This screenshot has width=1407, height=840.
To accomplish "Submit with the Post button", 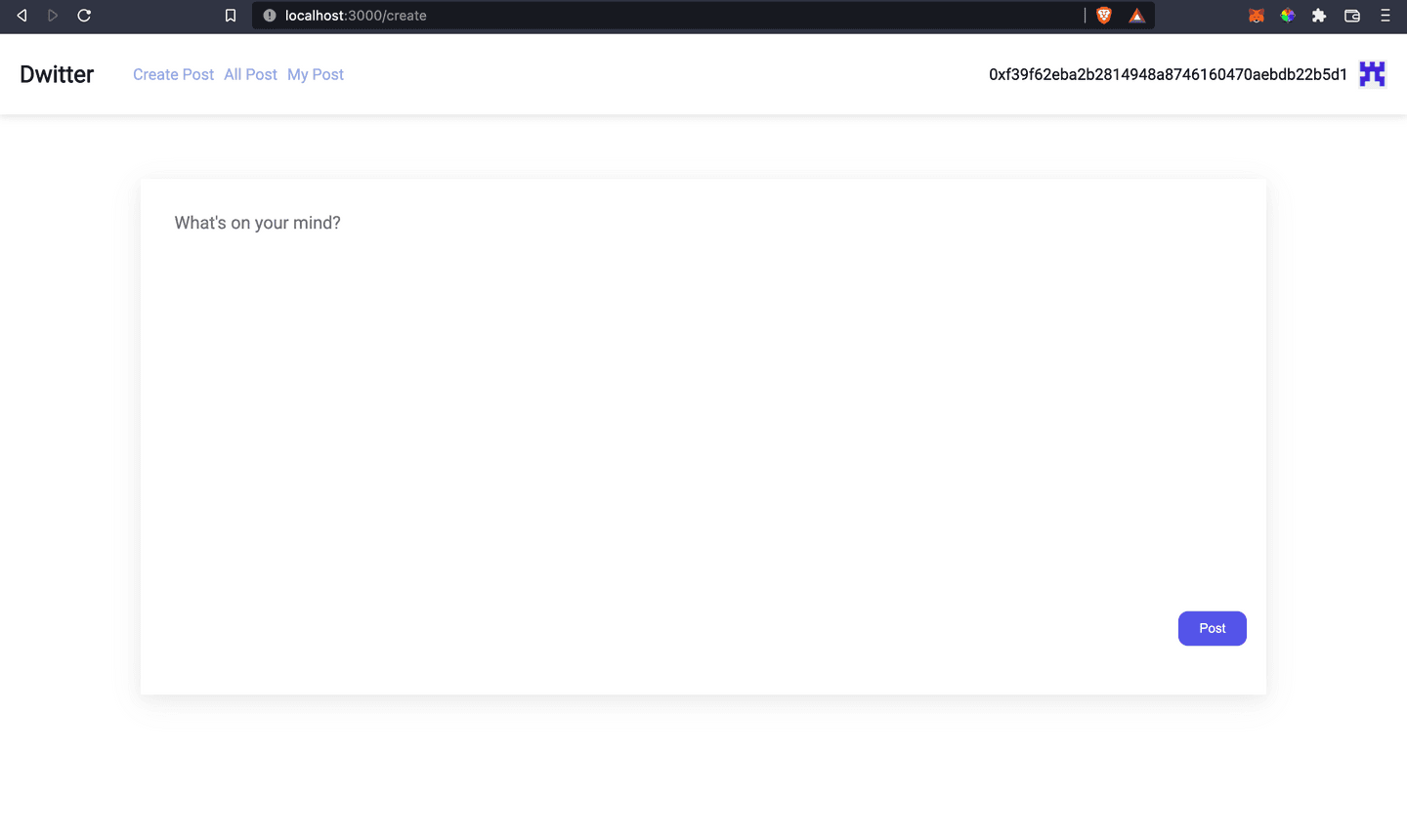I will click(1212, 628).
